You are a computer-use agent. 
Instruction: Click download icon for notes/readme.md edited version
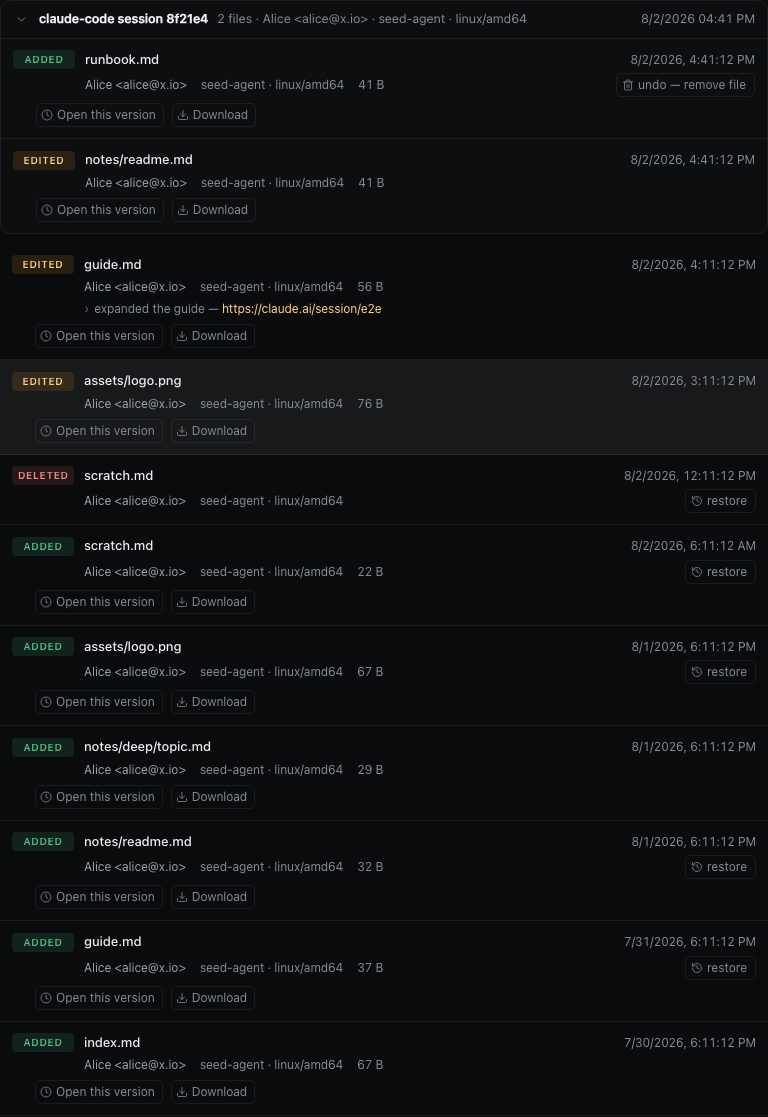183,210
